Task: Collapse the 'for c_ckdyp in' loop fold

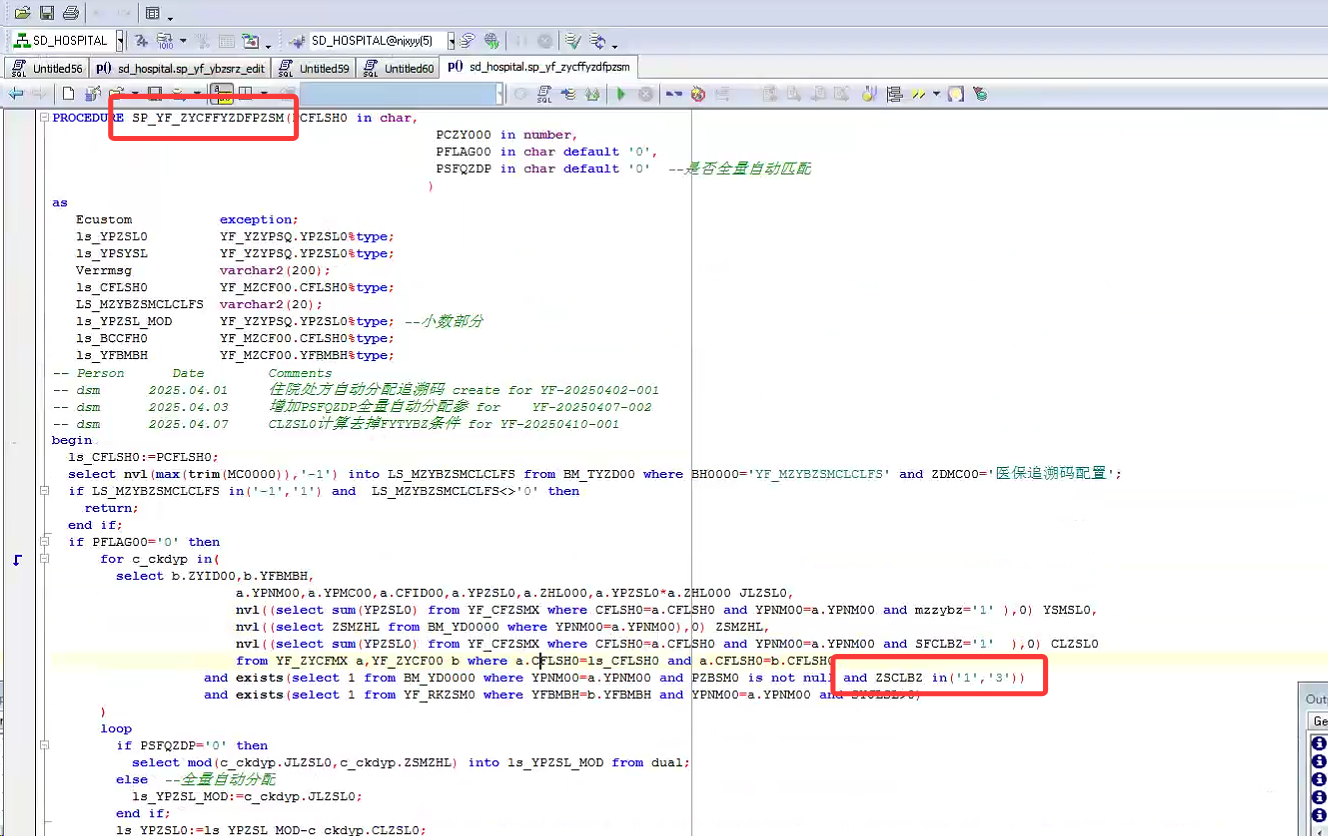Action: pos(45,559)
